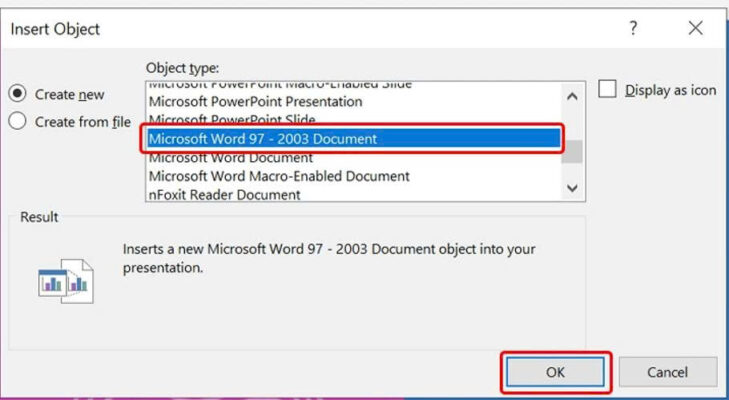This screenshot has height=400, width=729.
Task: Select Microsoft PowerPoint Presentation in the list
Action: 353,101
